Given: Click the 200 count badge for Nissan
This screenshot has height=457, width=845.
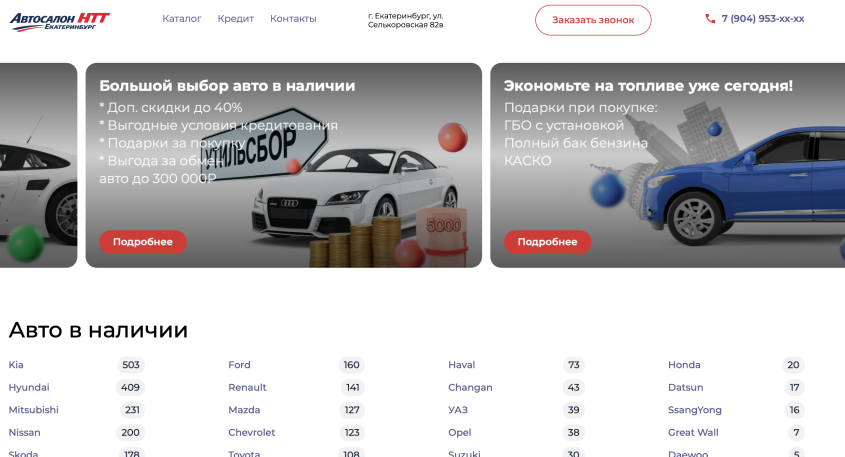Looking at the screenshot, I should pos(130,433).
